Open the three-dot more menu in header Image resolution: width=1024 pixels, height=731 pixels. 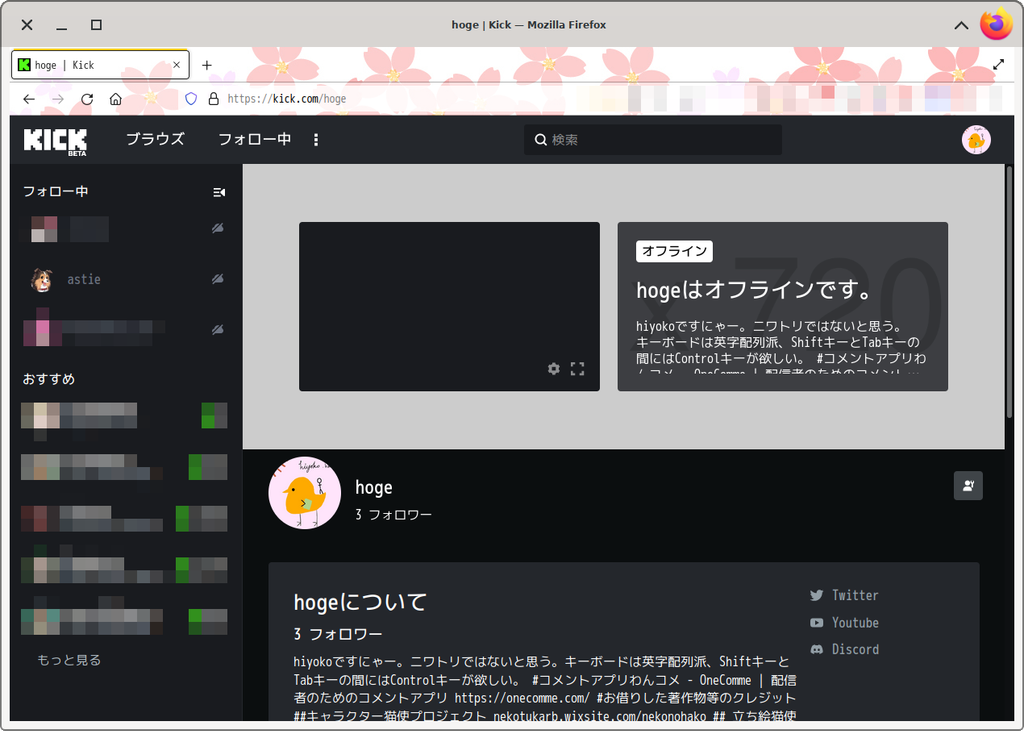316,140
